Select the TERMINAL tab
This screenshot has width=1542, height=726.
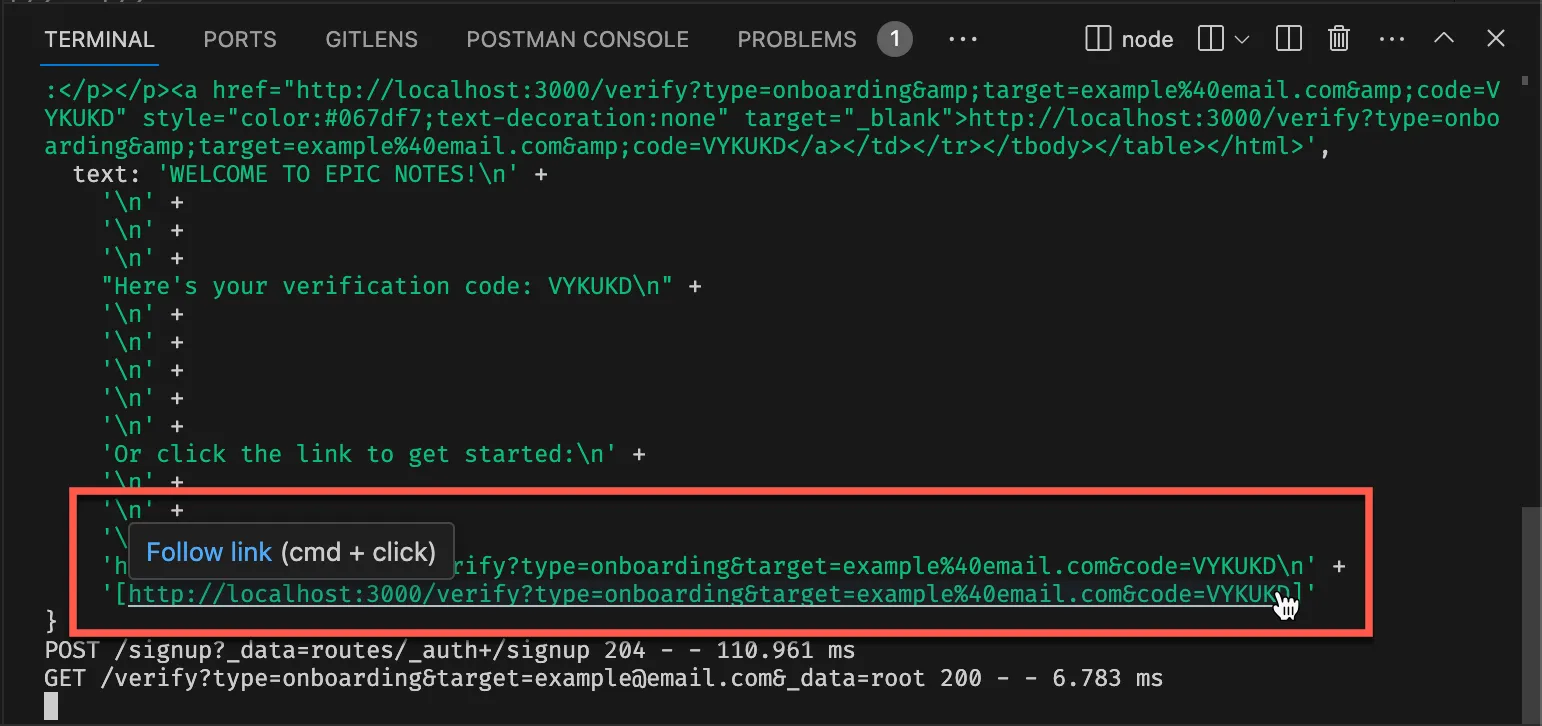(100, 39)
